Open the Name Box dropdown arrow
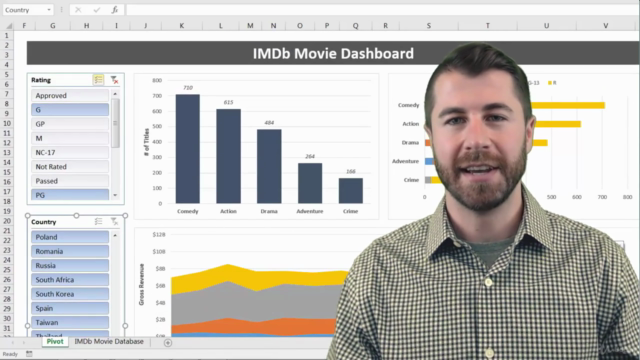Image resolution: width=640 pixels, height=360 pixels. pos(49,10)
